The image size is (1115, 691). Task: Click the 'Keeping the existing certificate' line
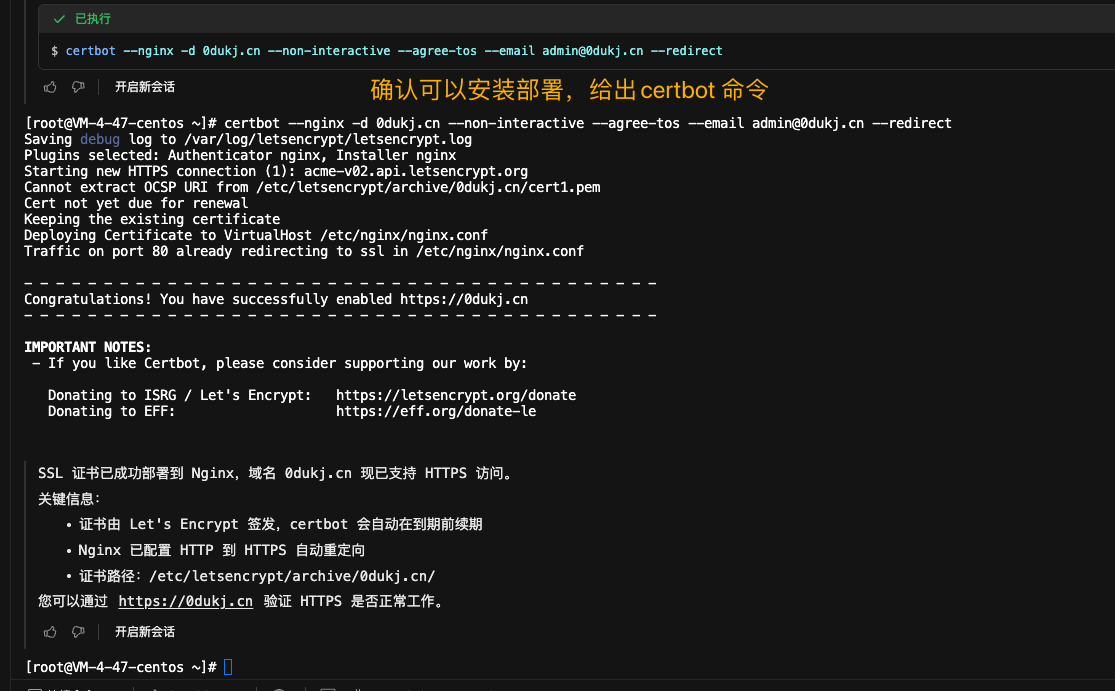tap(152, 219)
